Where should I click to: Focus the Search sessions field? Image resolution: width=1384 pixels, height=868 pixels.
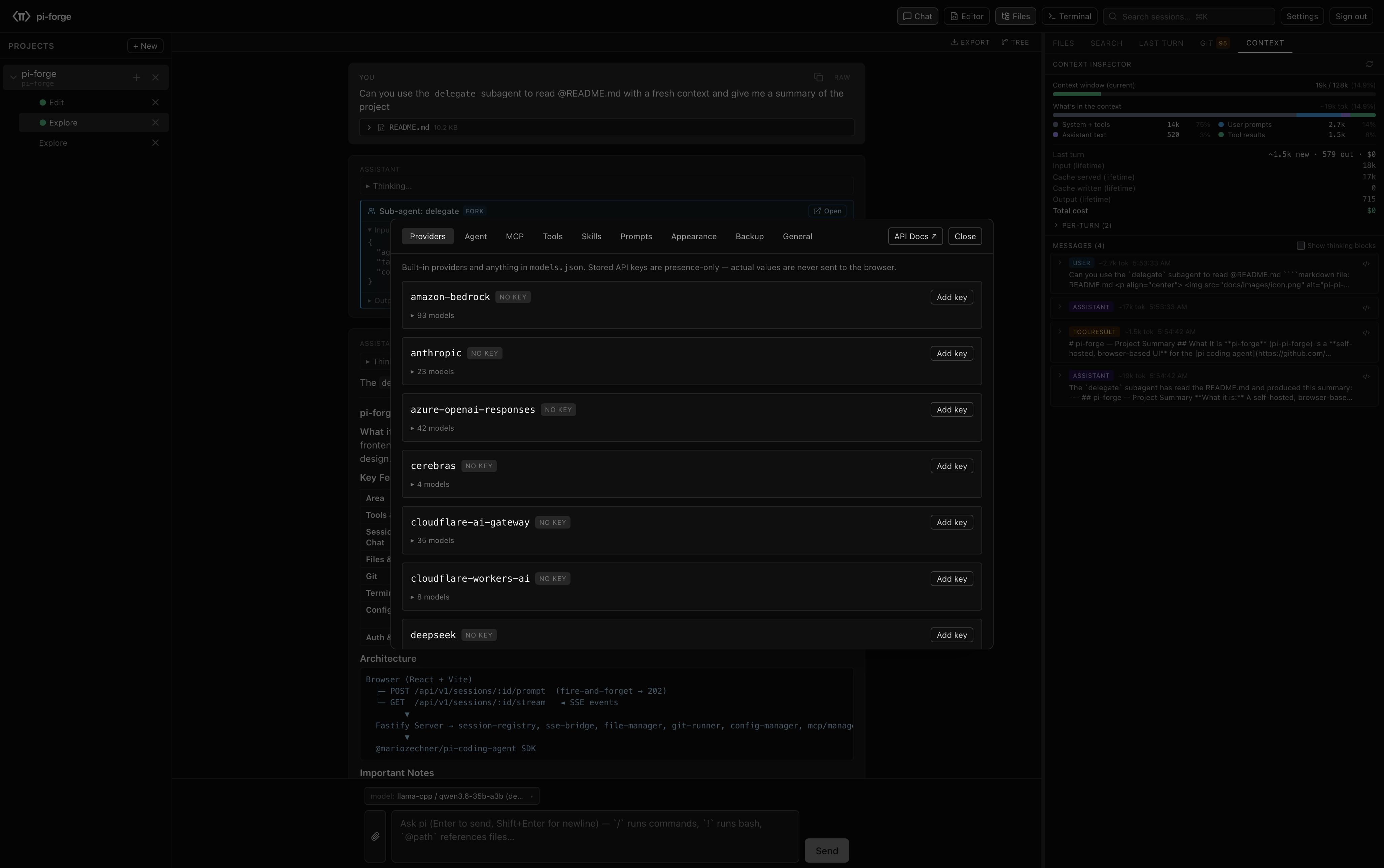coord(1189,16)
